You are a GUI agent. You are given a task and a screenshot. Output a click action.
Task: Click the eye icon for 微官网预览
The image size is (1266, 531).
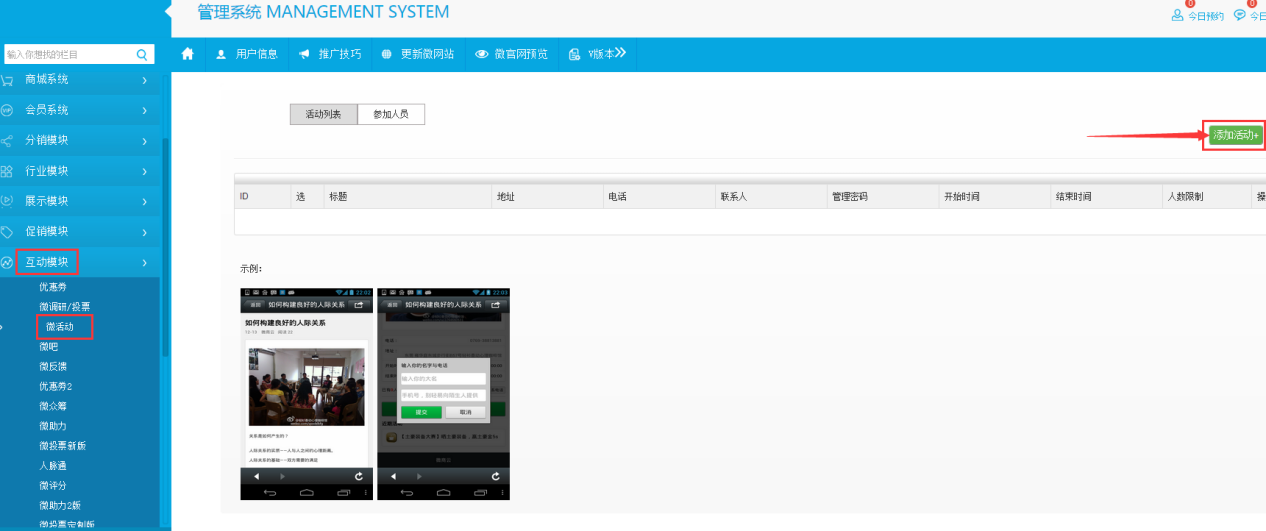coord(482,54)
